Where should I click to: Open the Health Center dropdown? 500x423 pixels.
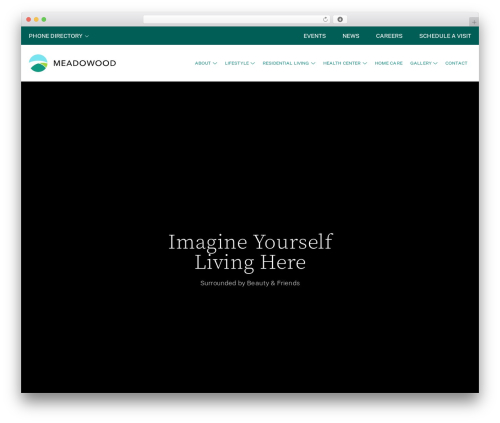click(x=345, y=63)
